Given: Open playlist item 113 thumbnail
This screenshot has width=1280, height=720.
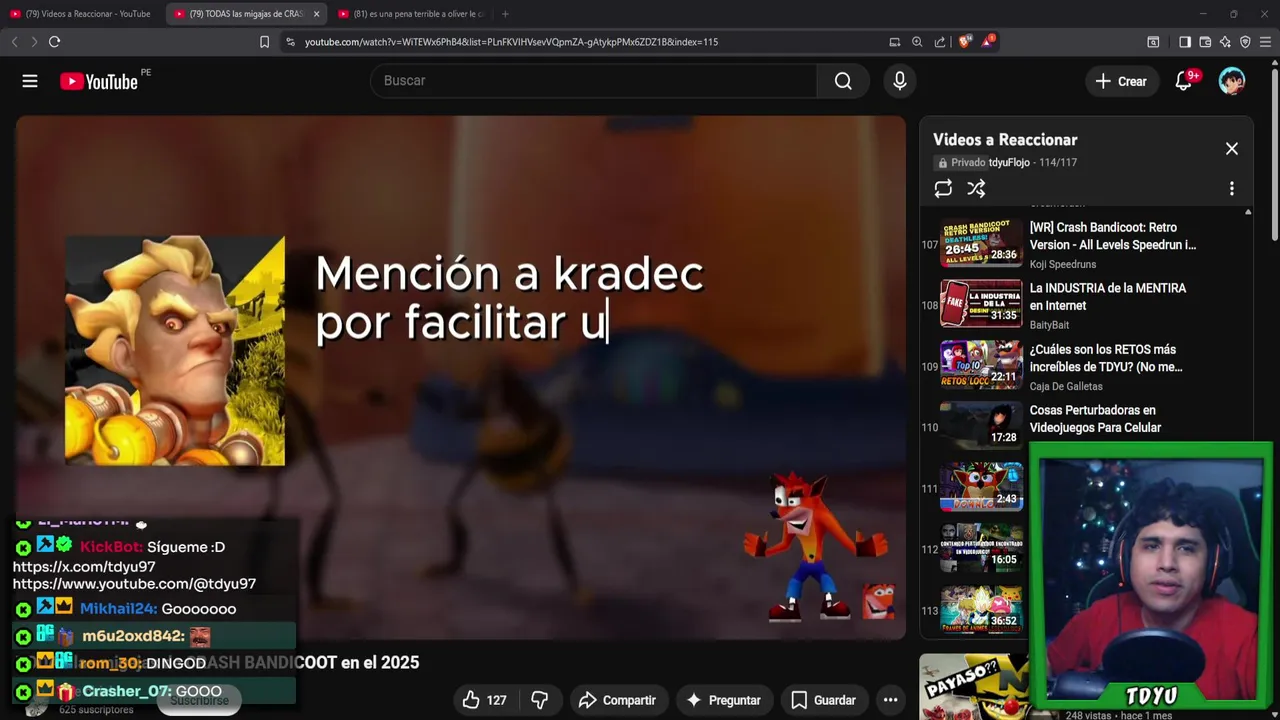Looking at the screenshot, I should 981,609.
